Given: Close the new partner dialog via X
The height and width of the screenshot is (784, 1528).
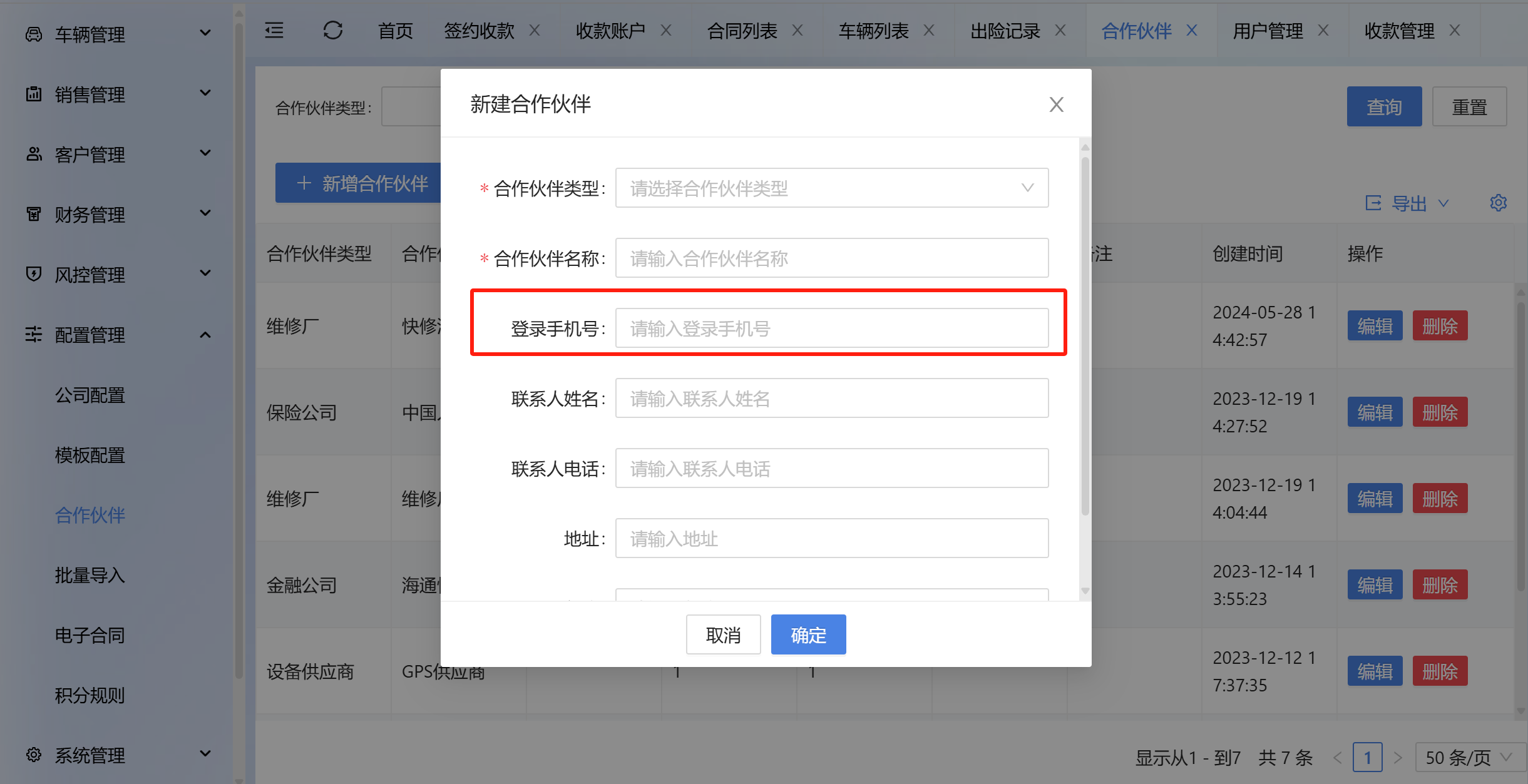Looking at the screenshot, I should click(1056, 104).
